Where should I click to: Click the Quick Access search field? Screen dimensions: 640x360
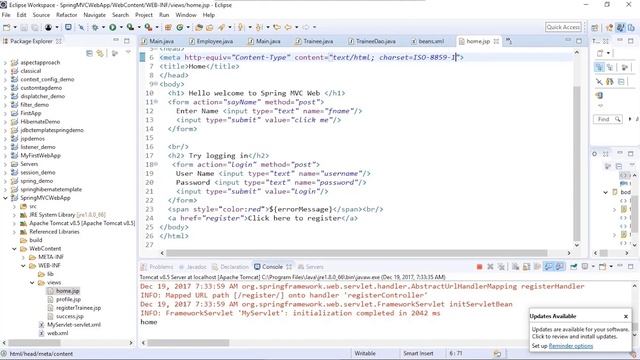pyautogui.click(x=563, y=27)
